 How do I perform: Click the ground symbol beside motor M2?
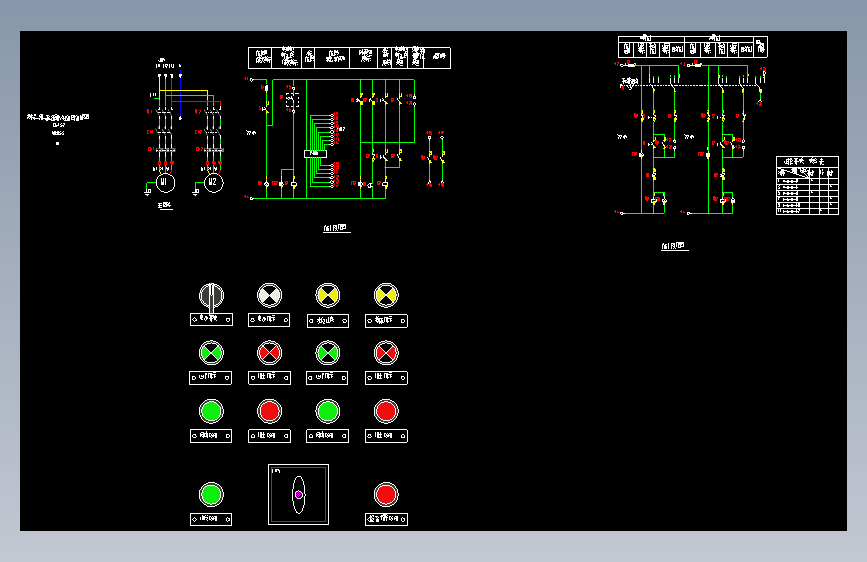[x=196, y=192]
